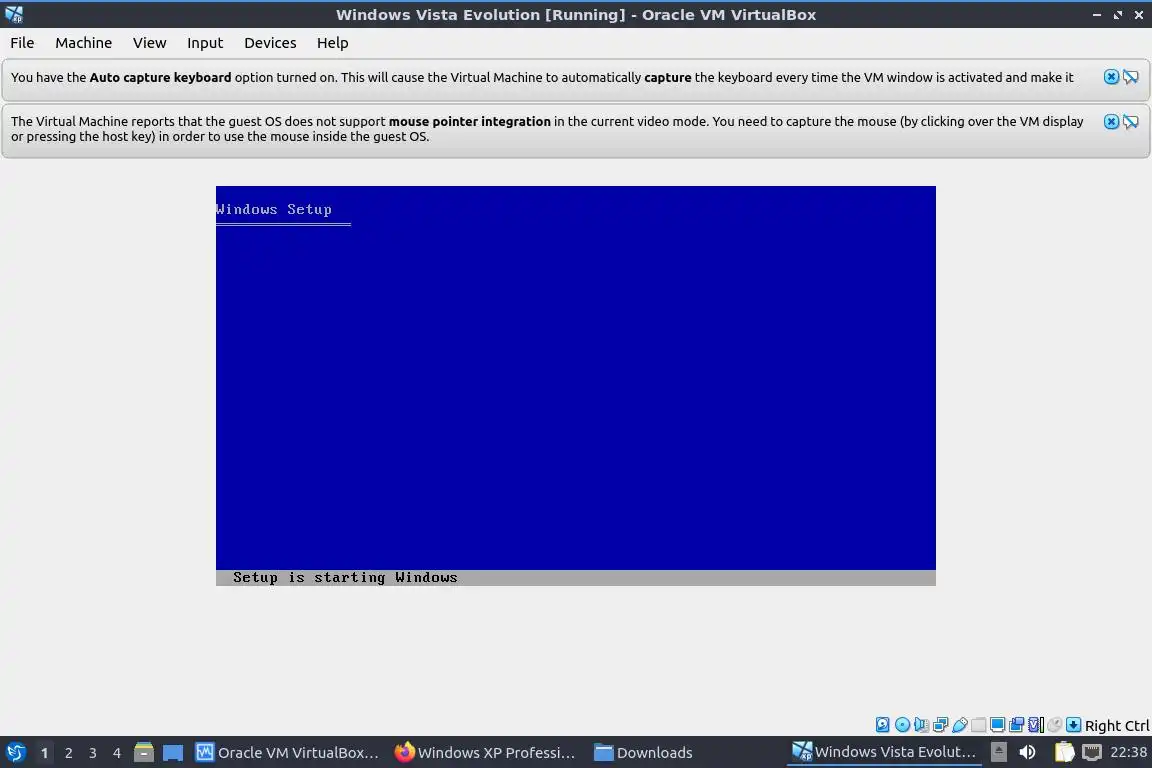Viewport: 1152px width, 768px height.
Task: Switch to workspace 3
Action: pyautogui.click(x=93, y=753)
